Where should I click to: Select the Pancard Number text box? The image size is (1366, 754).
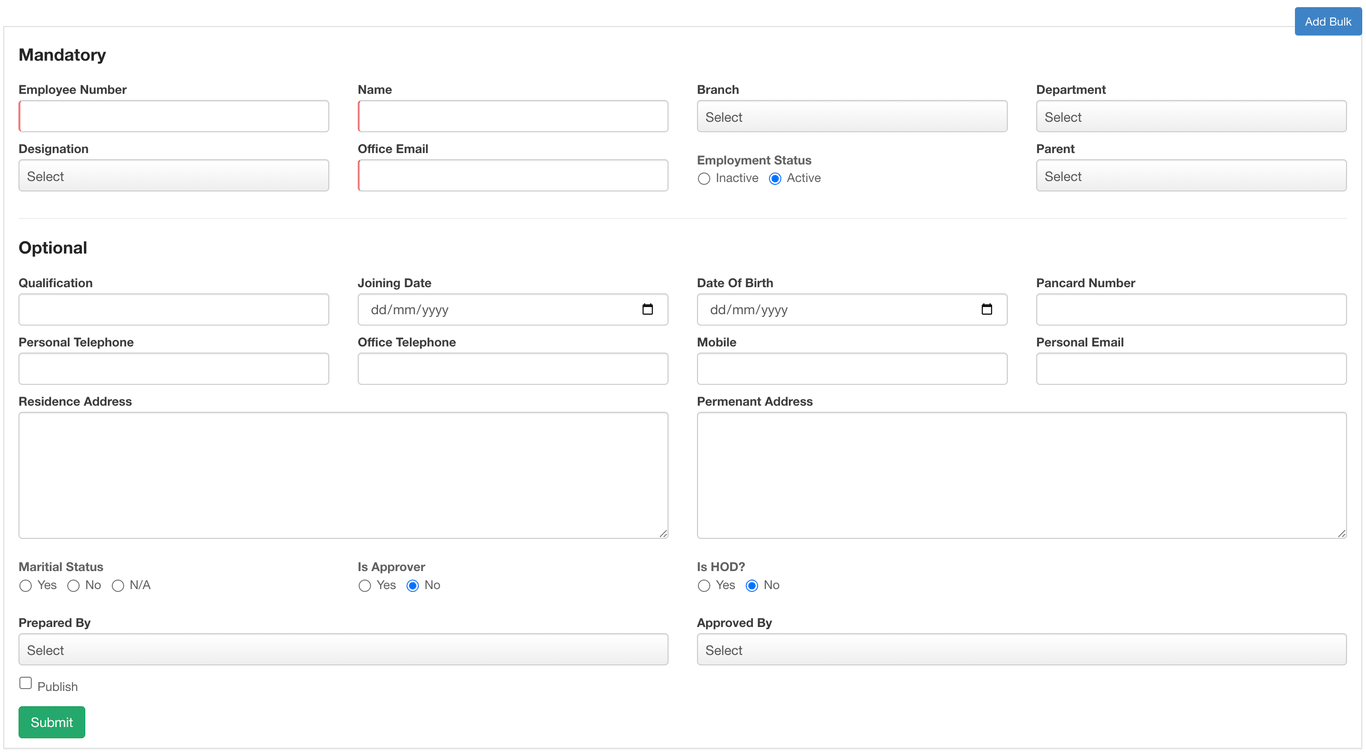pyautogui.click(x=1191, y=309)
